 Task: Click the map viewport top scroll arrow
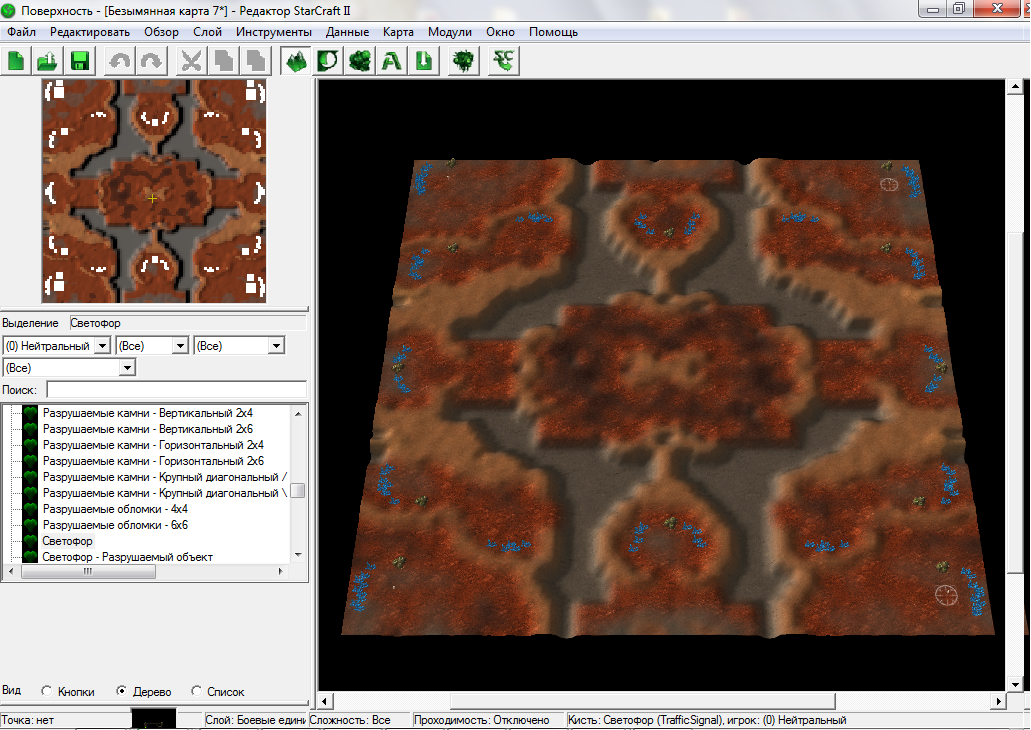pos(1015,86)
